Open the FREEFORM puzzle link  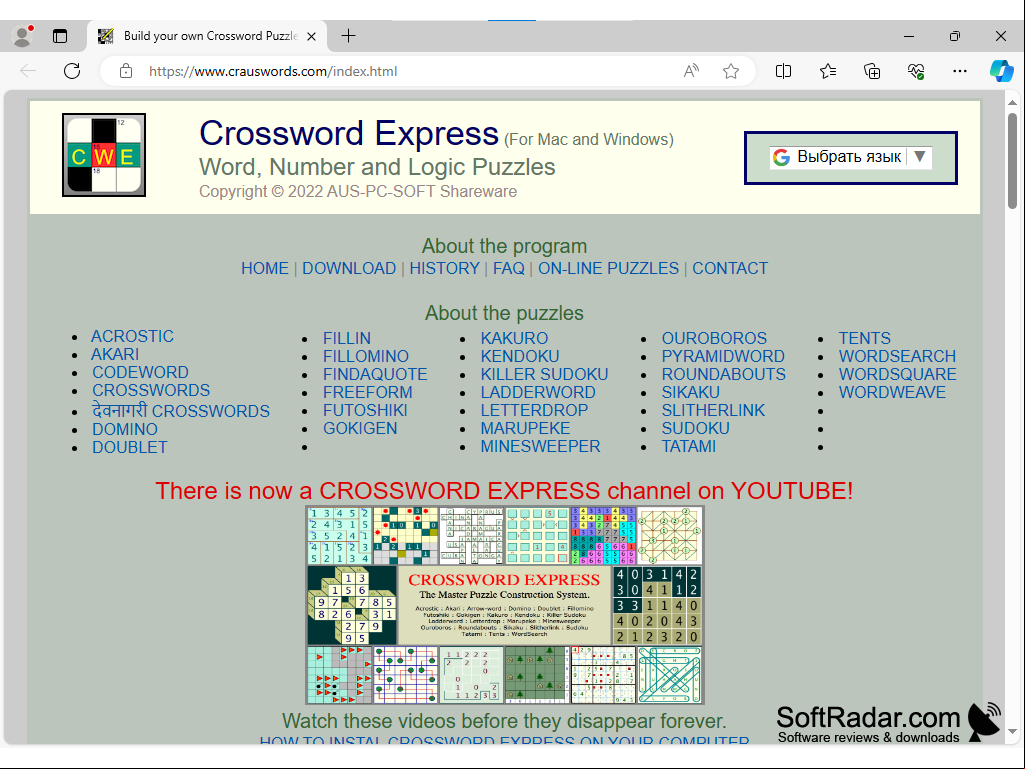click(367, 392)
